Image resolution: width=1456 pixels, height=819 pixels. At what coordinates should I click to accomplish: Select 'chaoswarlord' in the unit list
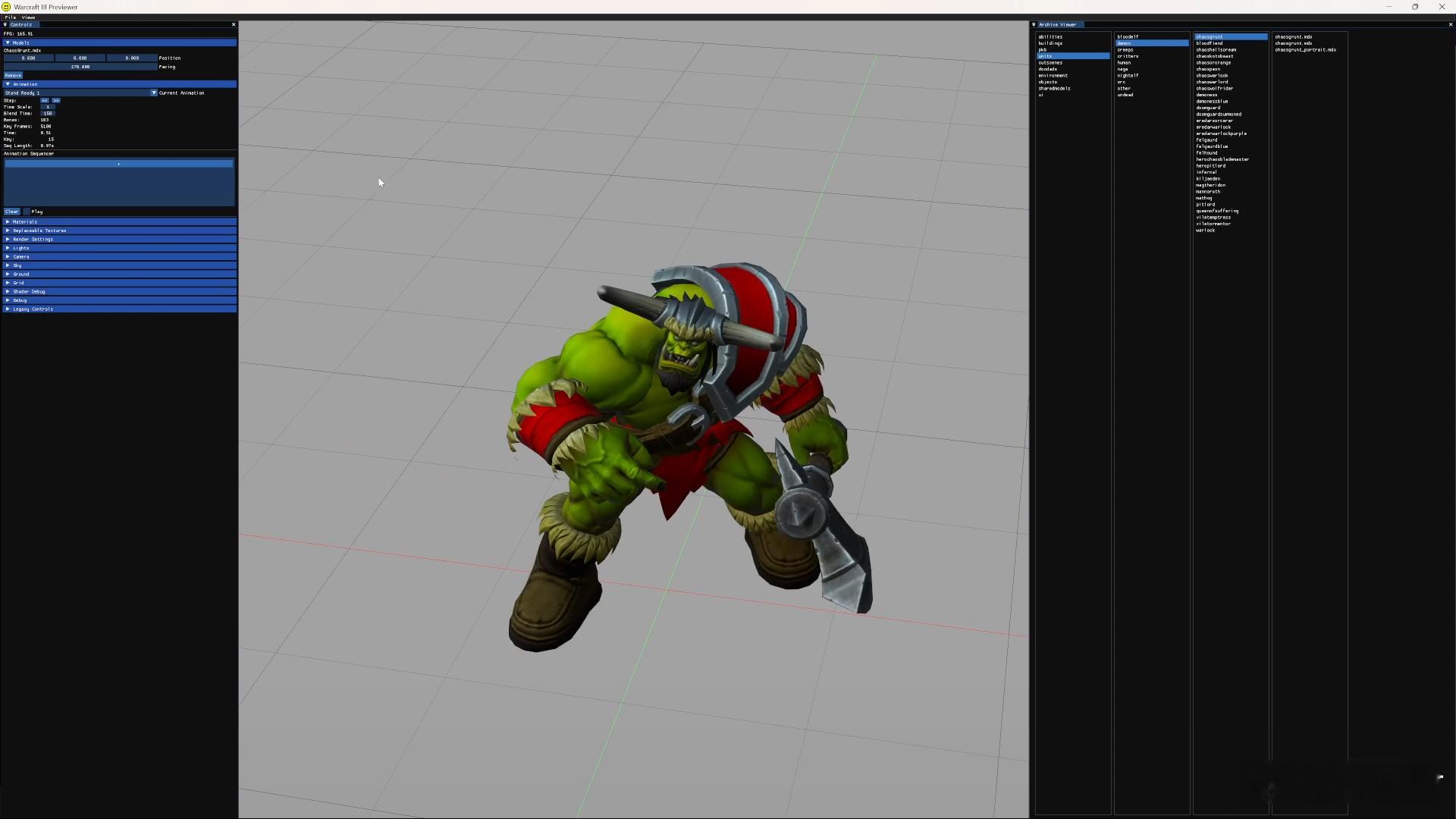(1212, 82)
